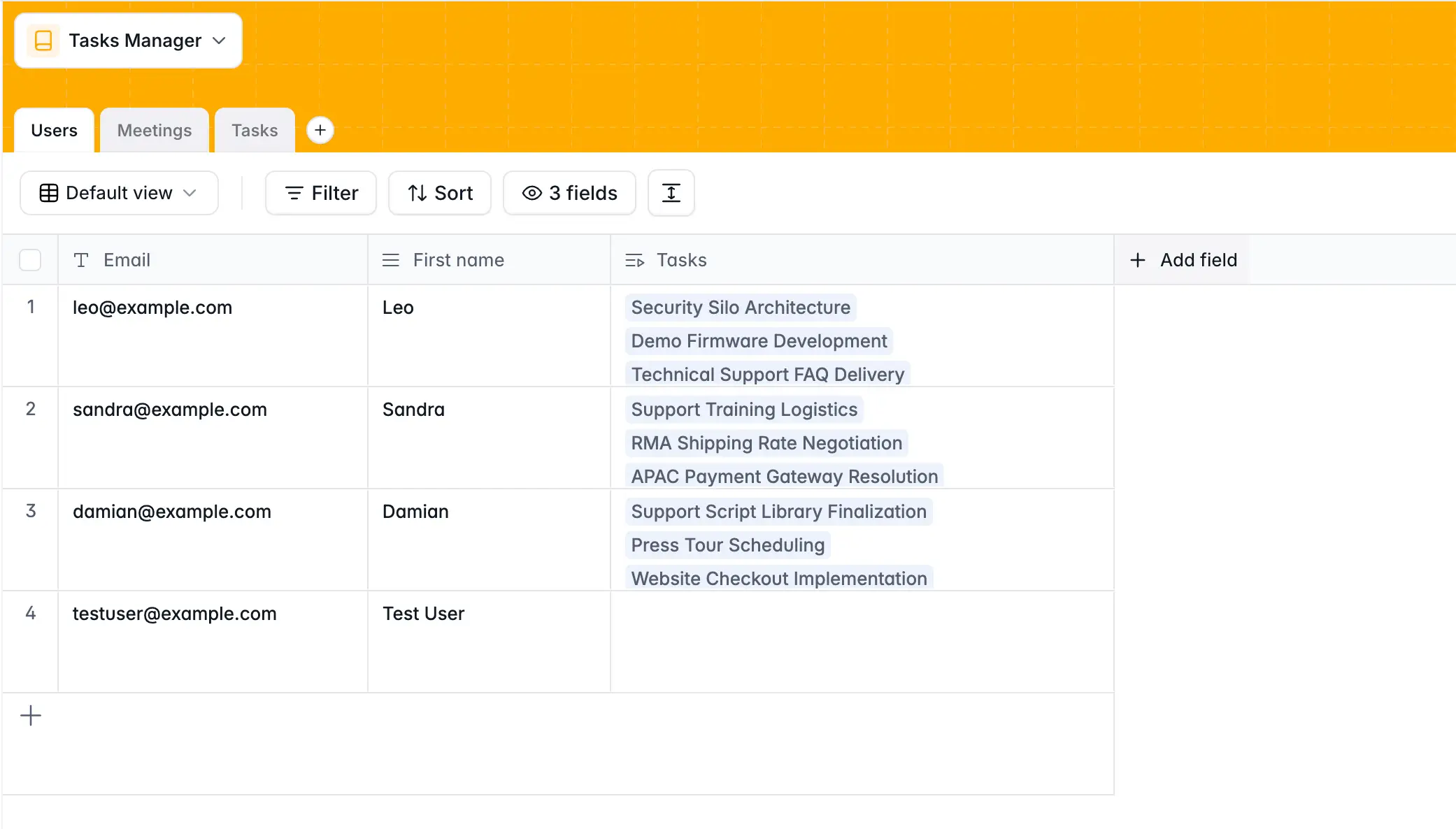Screen dimensions: 1456x829
Task: Switch to the Tasks tab
Action: tap(254, 130)
